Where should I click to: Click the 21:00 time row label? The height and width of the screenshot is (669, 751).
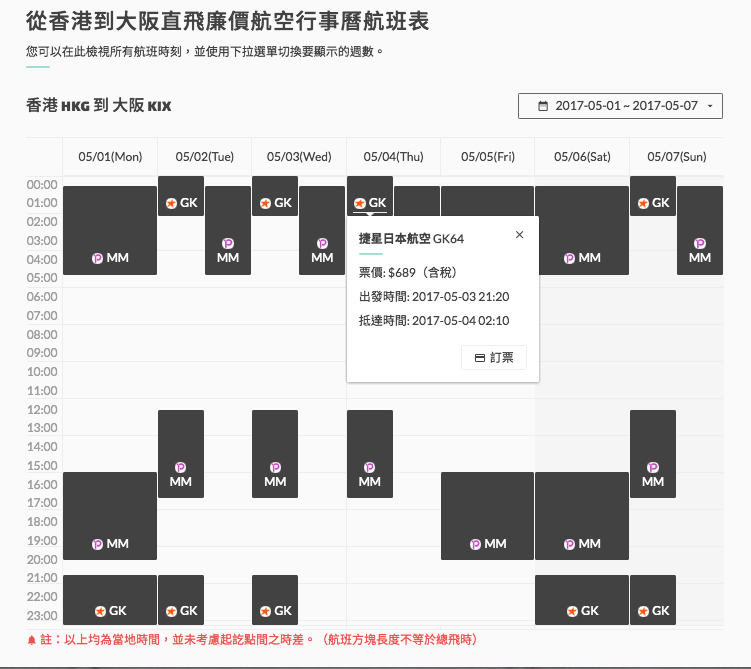42,578
